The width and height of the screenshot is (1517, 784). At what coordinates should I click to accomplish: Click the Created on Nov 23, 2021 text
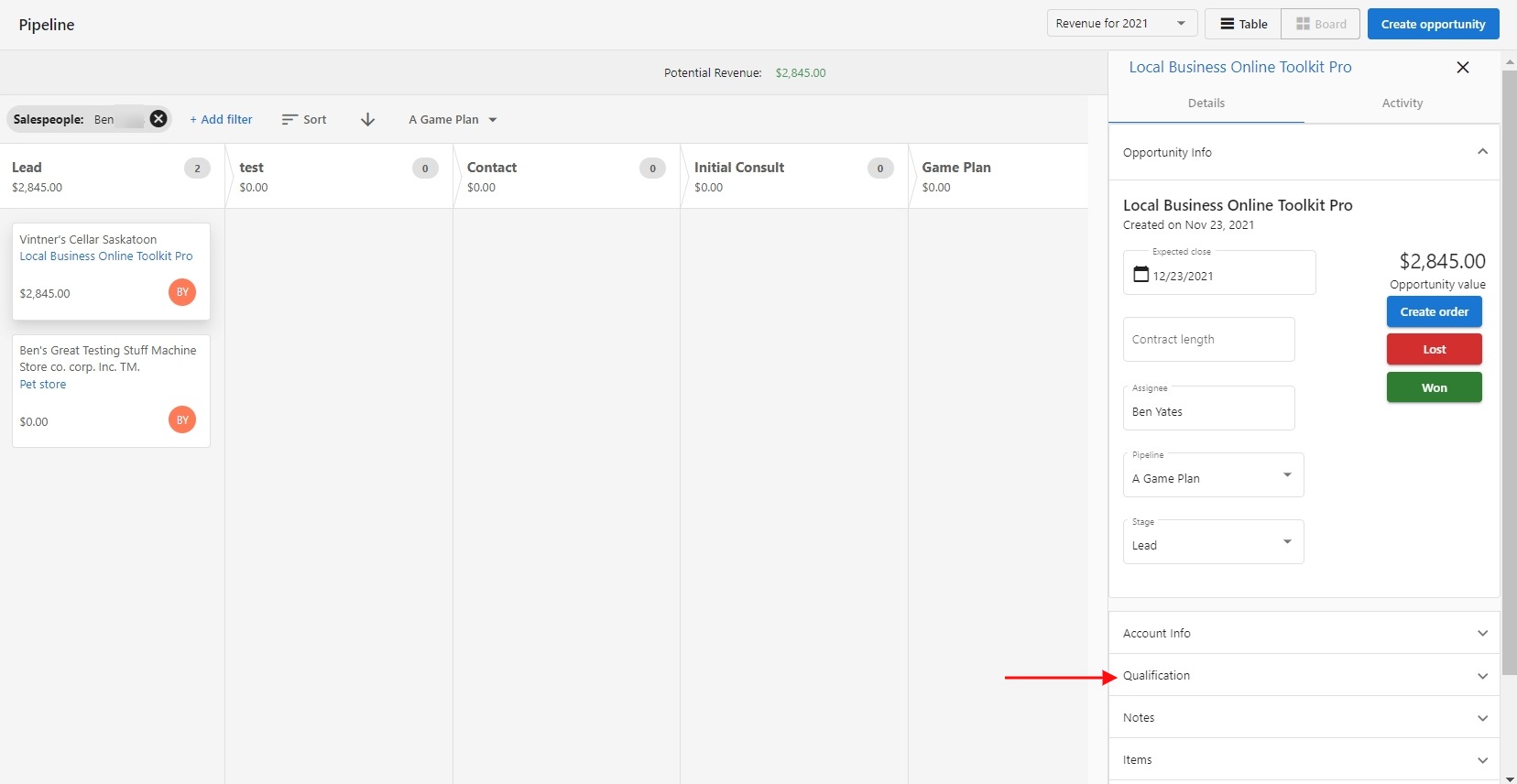click(1189, 225)
